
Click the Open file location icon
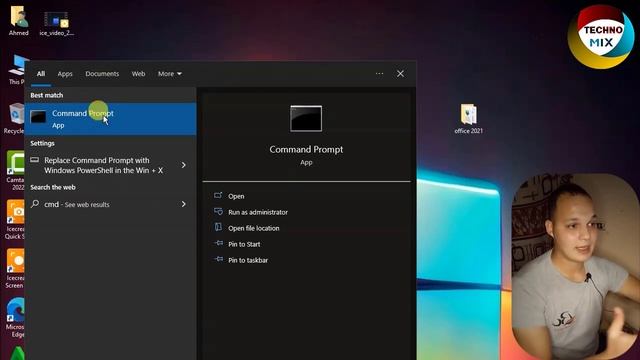(x=218, y=227)
